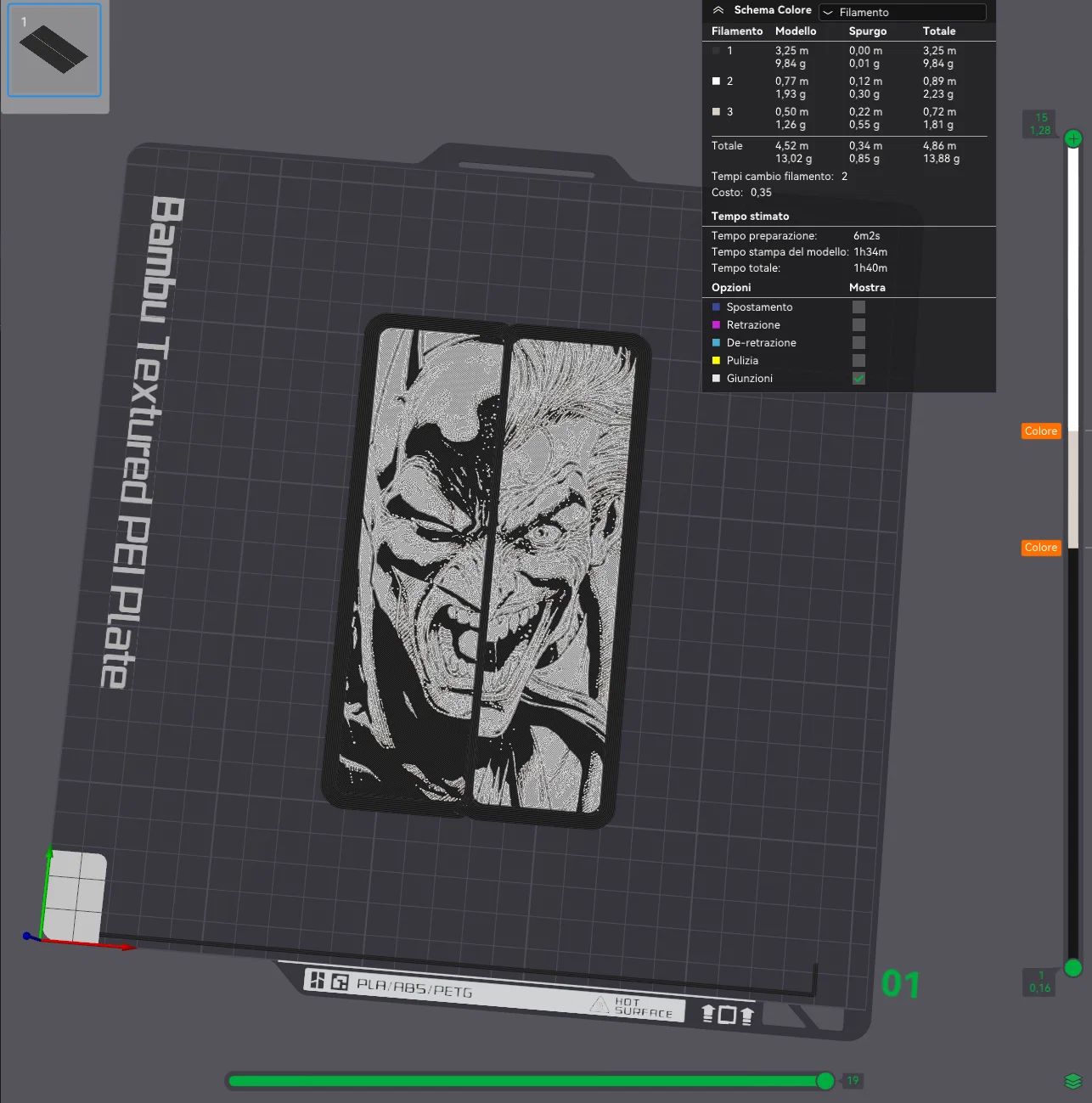Show De-retrazione moves via its checkbox
1092x1103 pixels.
pyautogui.click(x=858, y=343)
